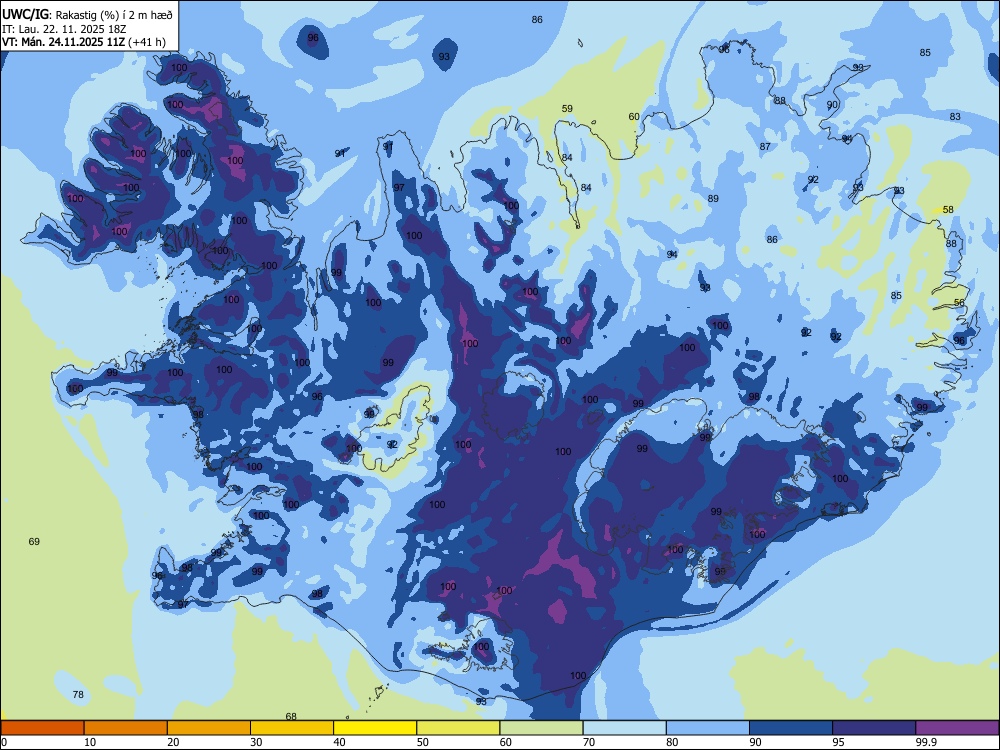Click the legend tick label '70'
The height and width of the screenshot is (750, 1000).
click(x=589, y=742)
